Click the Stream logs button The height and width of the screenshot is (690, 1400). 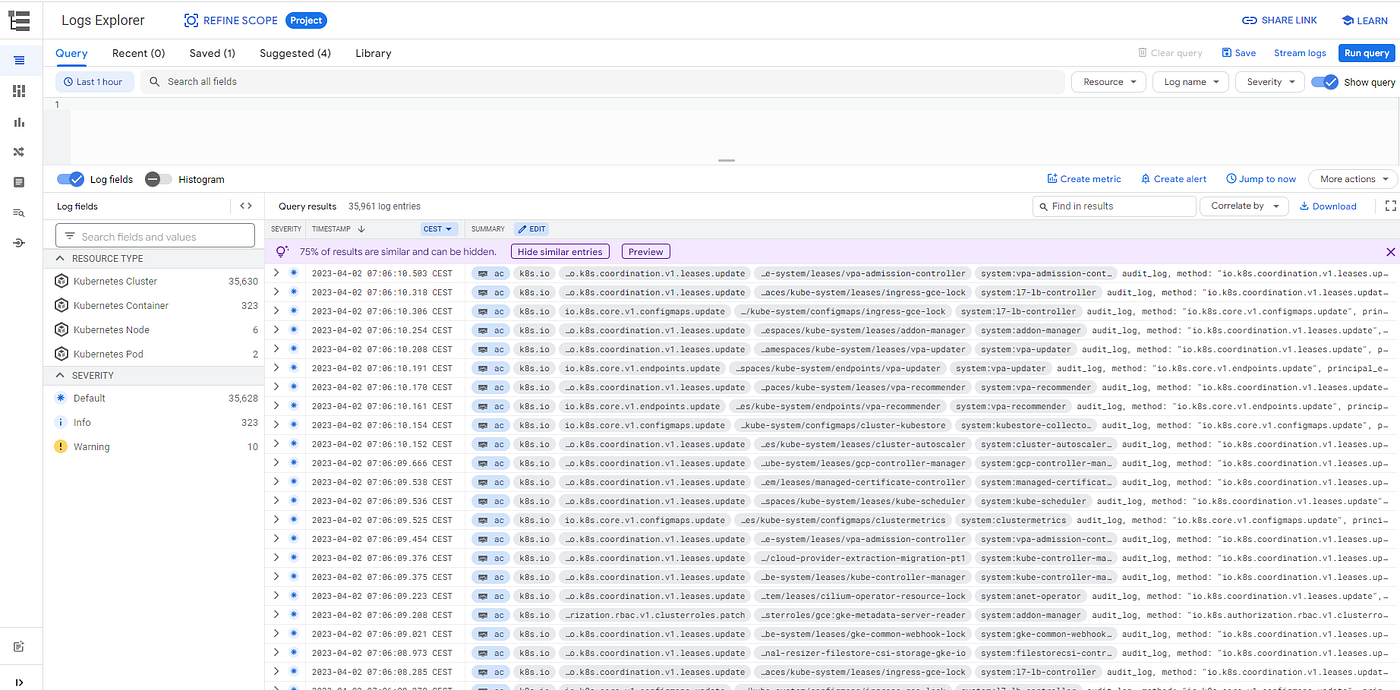click(x=1300, y=53)
